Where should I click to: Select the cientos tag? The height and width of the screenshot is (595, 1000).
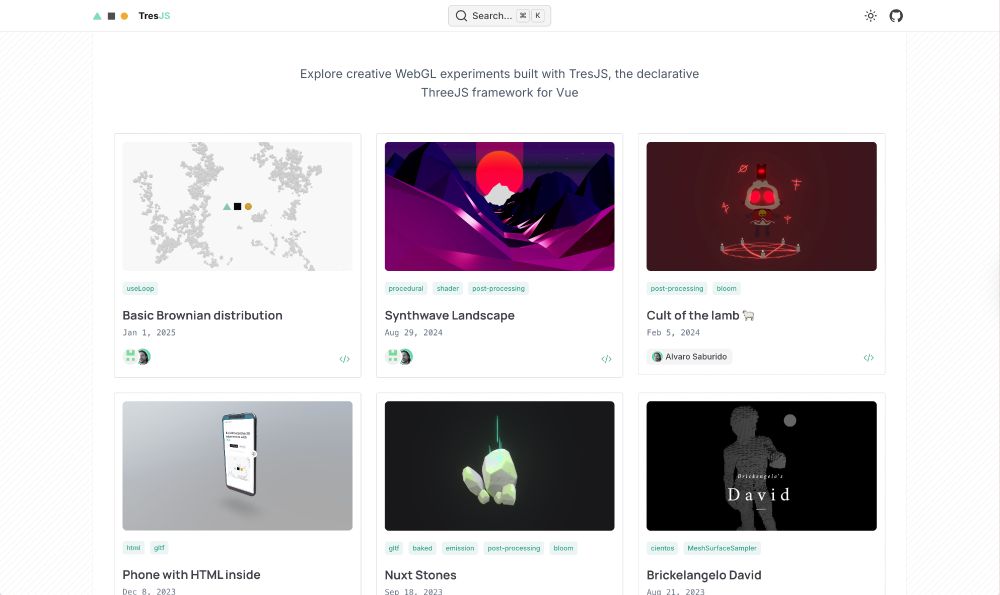pyautogui.click(x=662, y=548)
